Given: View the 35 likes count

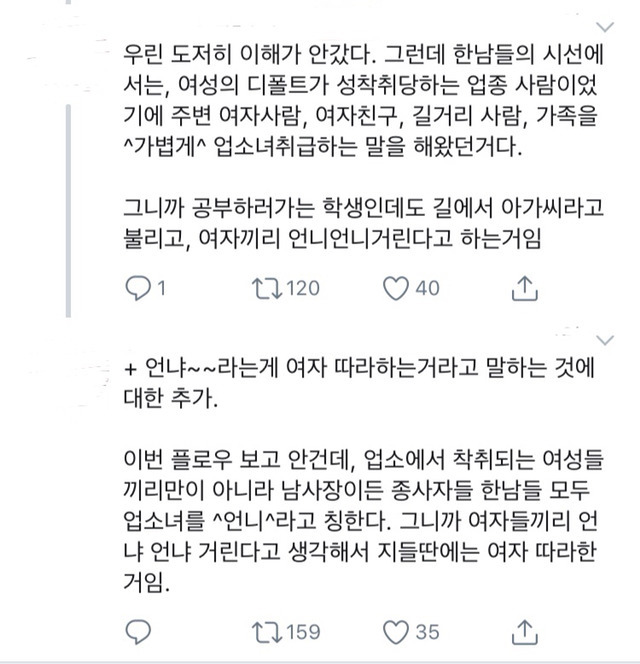Looking at the screenshot, I should pos(426,631).
